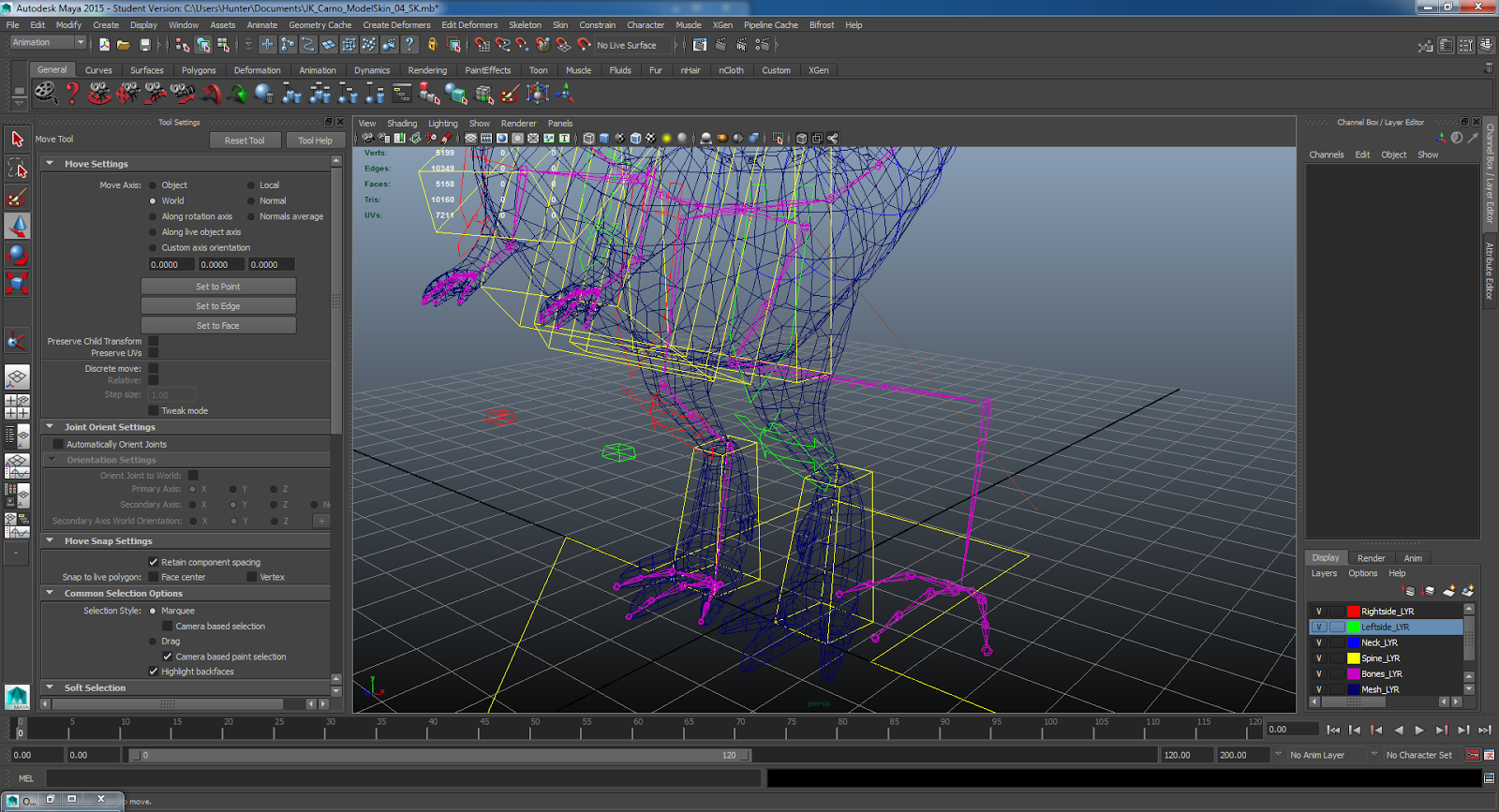
Task: Collapse the Move Settings section
Action: point(50,164)
